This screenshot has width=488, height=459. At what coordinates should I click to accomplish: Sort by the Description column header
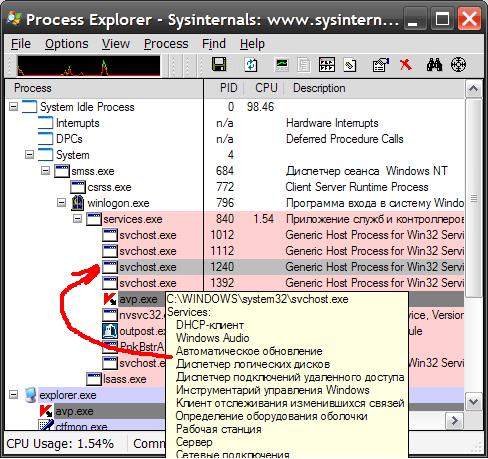[374, 88]
